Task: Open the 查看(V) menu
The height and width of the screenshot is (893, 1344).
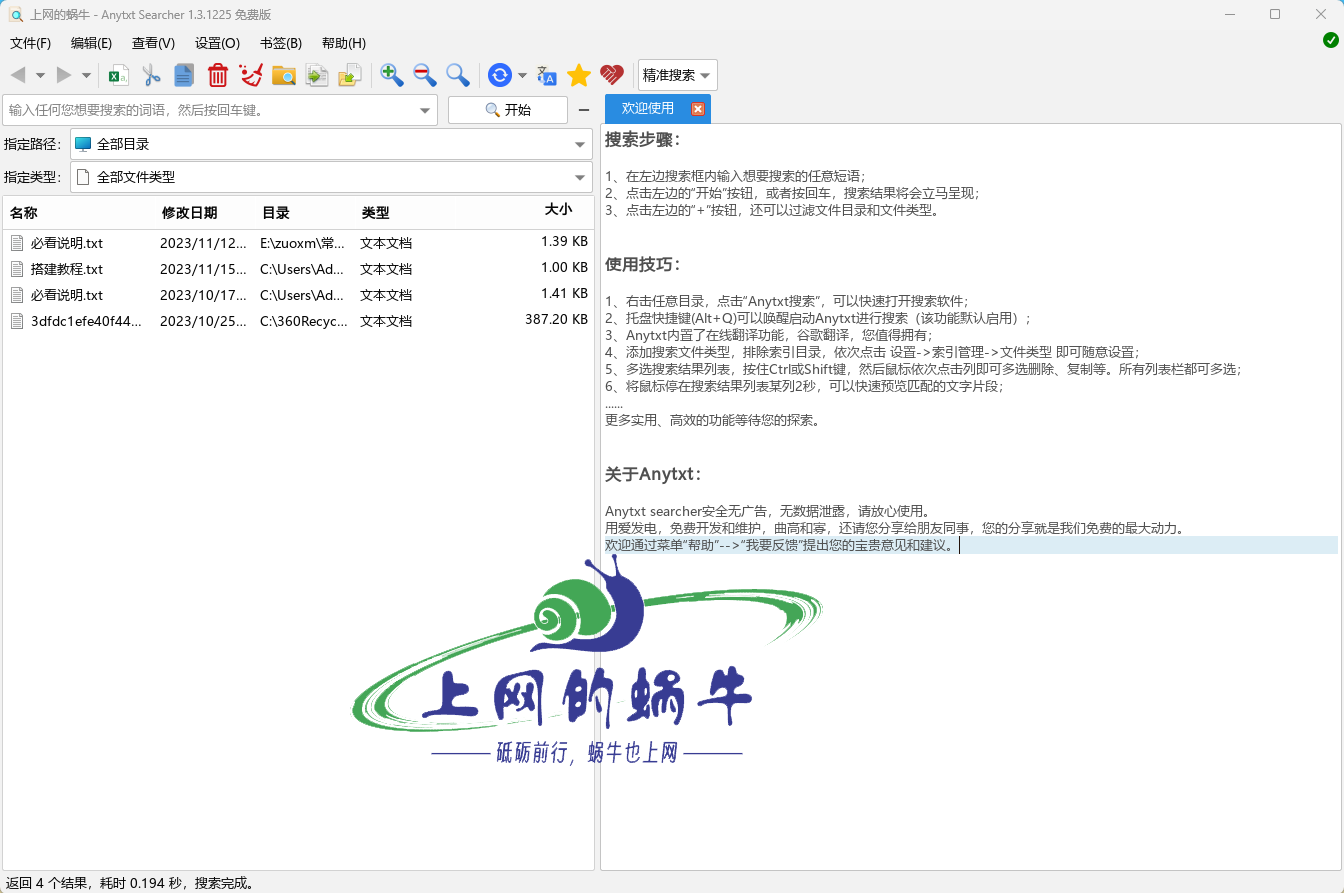Action: click(153, 43)
